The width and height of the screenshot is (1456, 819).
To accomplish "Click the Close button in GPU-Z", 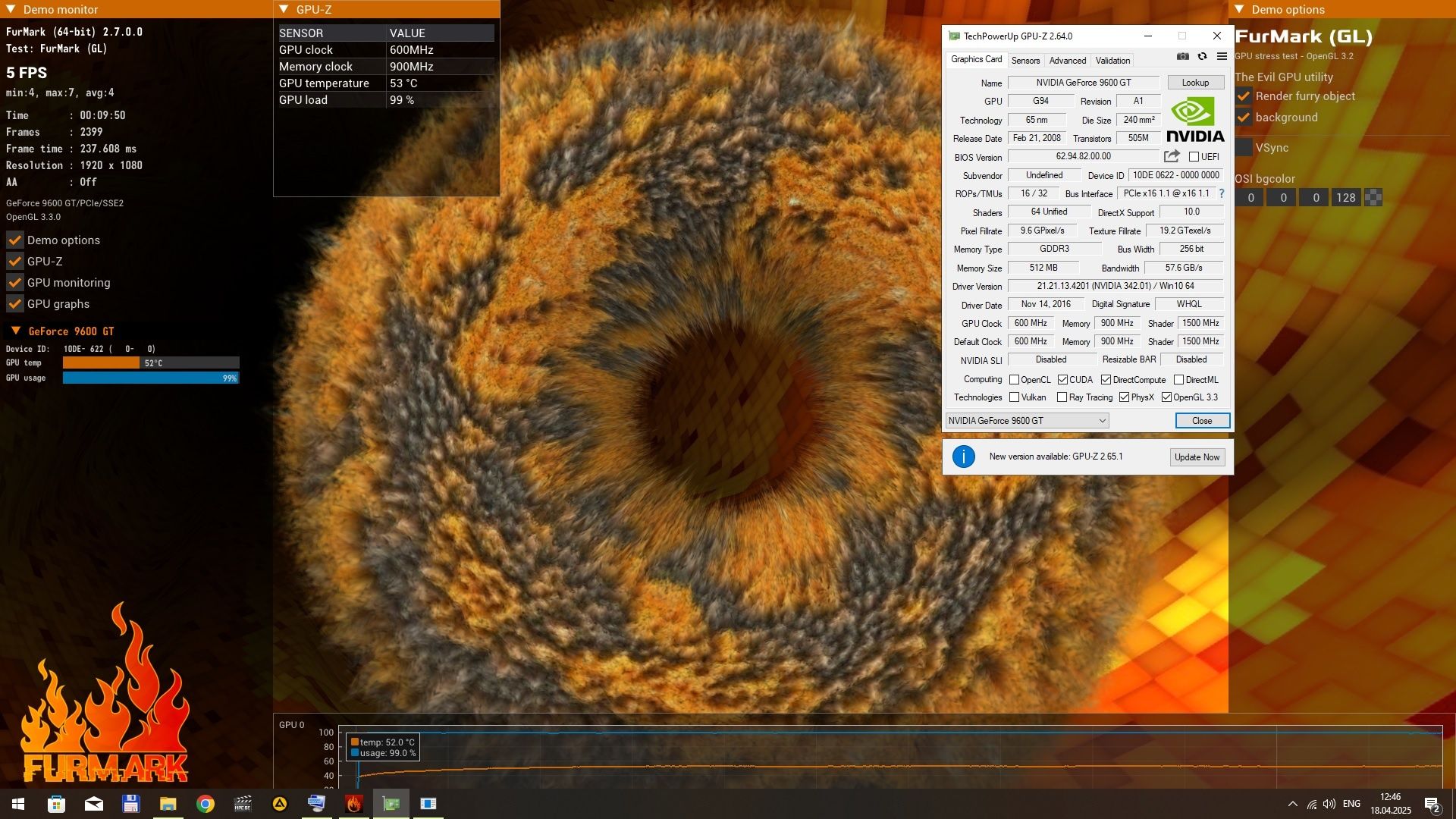I will click(1202, 421).
